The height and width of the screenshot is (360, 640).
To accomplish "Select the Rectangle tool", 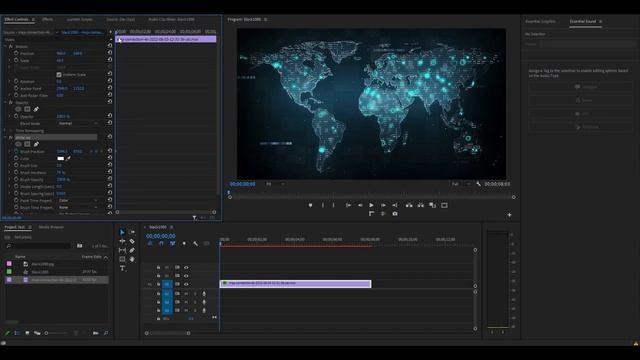I will (122, 259).
